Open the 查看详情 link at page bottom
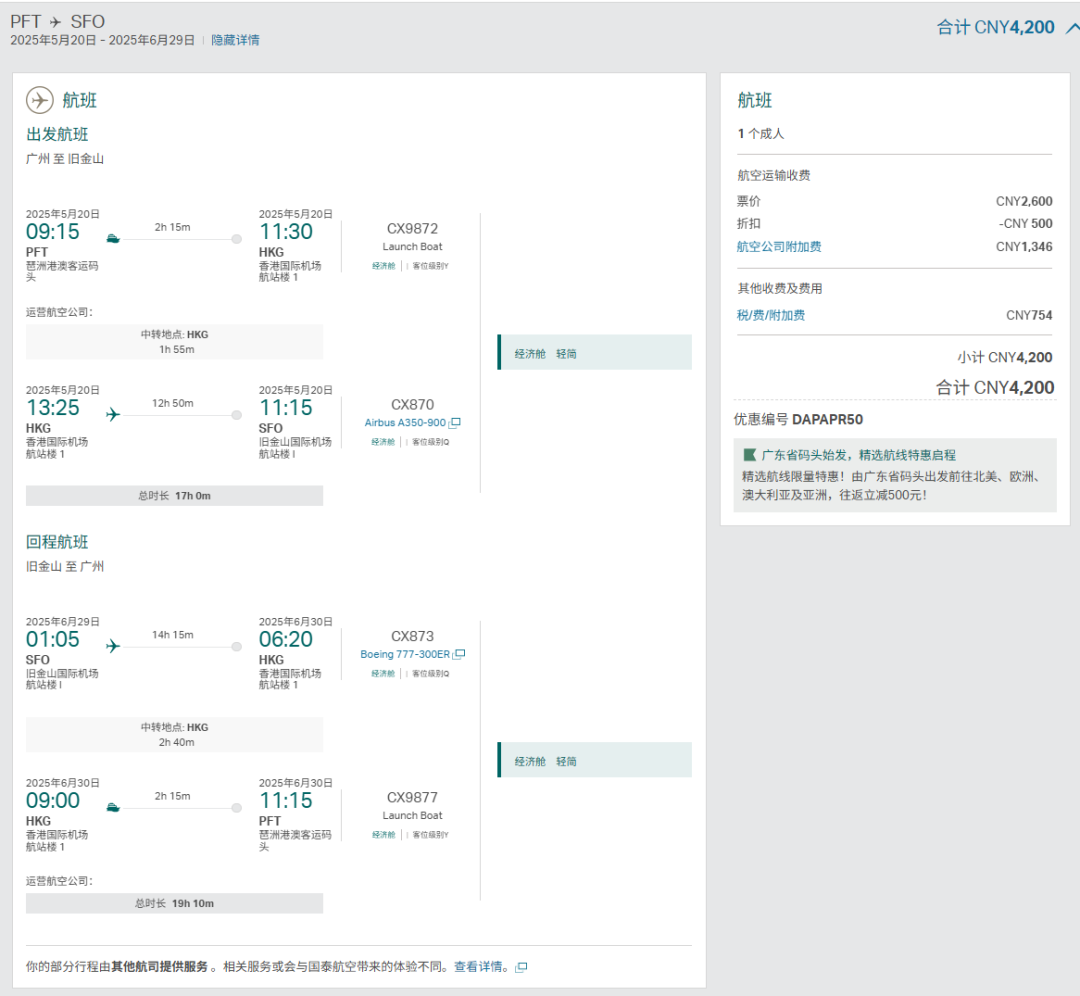 click(x=481, y=967)
